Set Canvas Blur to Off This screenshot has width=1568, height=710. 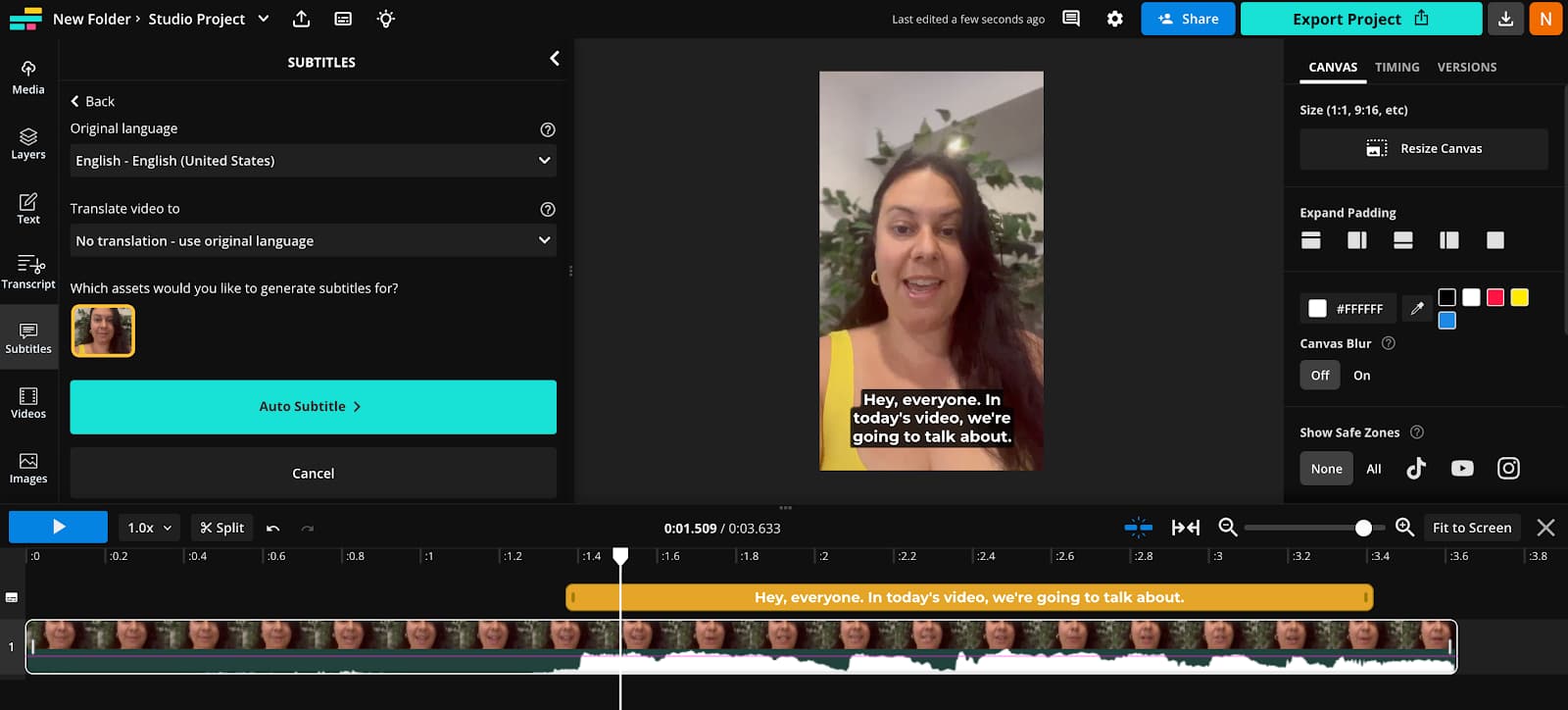1320,376
